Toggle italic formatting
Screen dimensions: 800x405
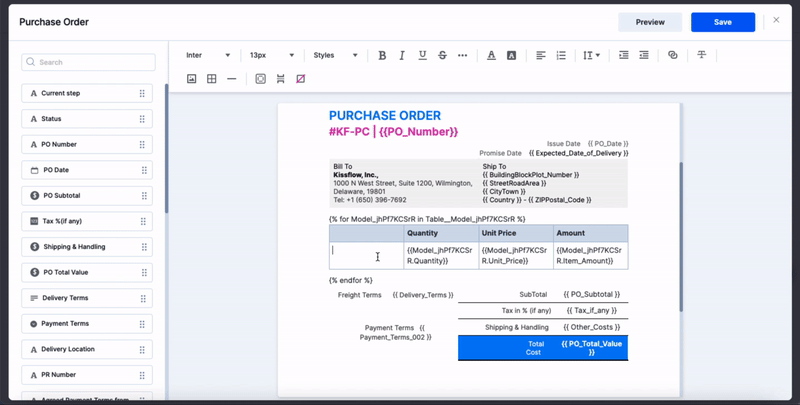click(402, 56)
